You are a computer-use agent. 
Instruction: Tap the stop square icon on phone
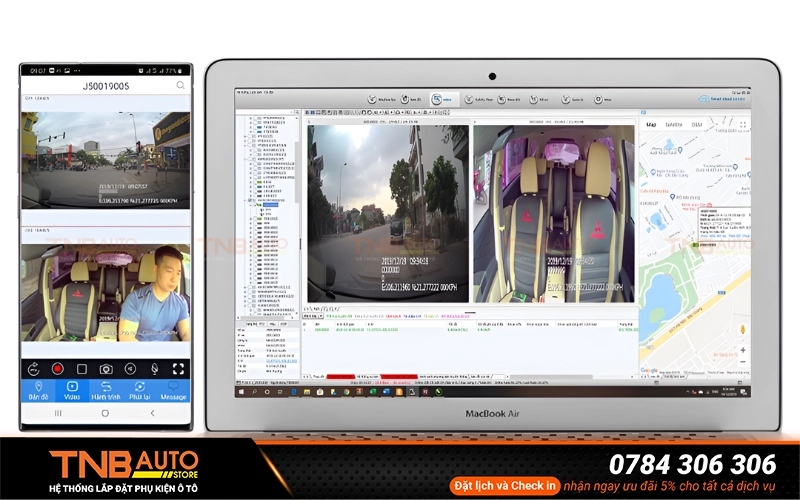81,369
